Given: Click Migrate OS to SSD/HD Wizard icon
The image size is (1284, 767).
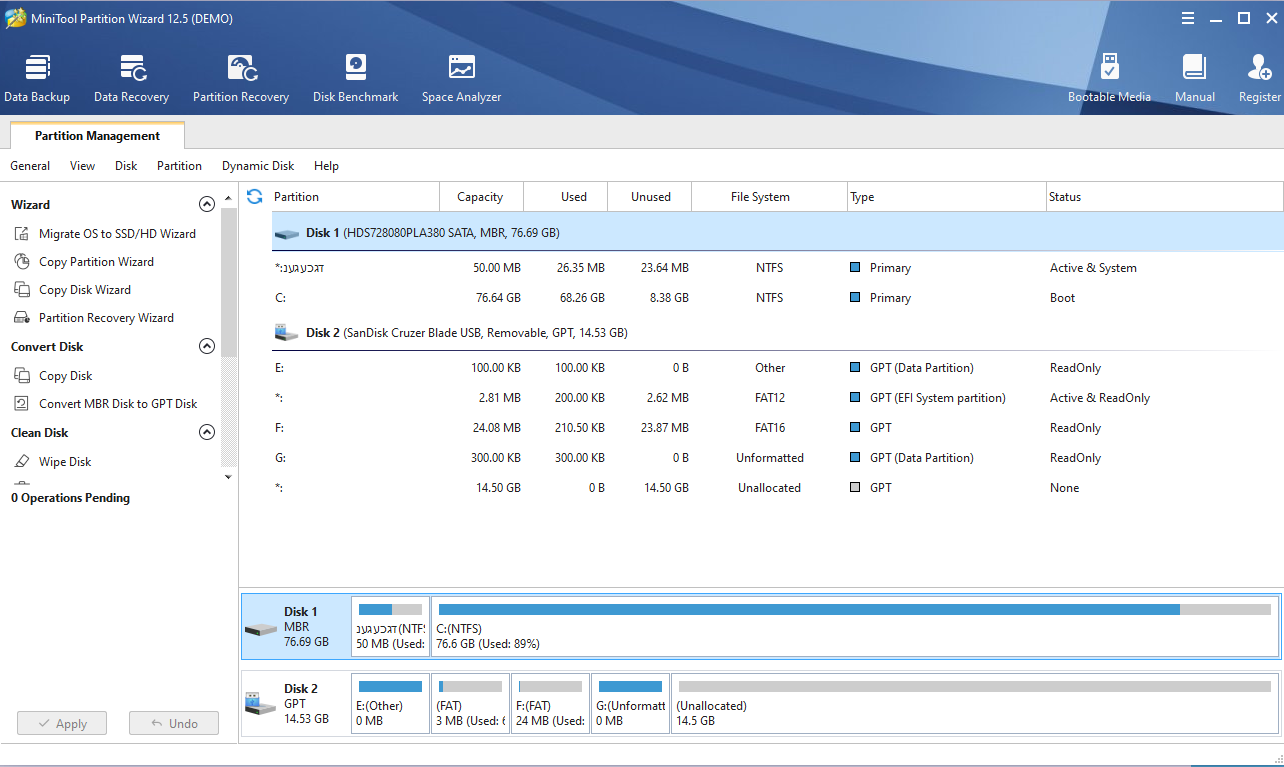Looking at the screenshot, I should click(22, 234).
